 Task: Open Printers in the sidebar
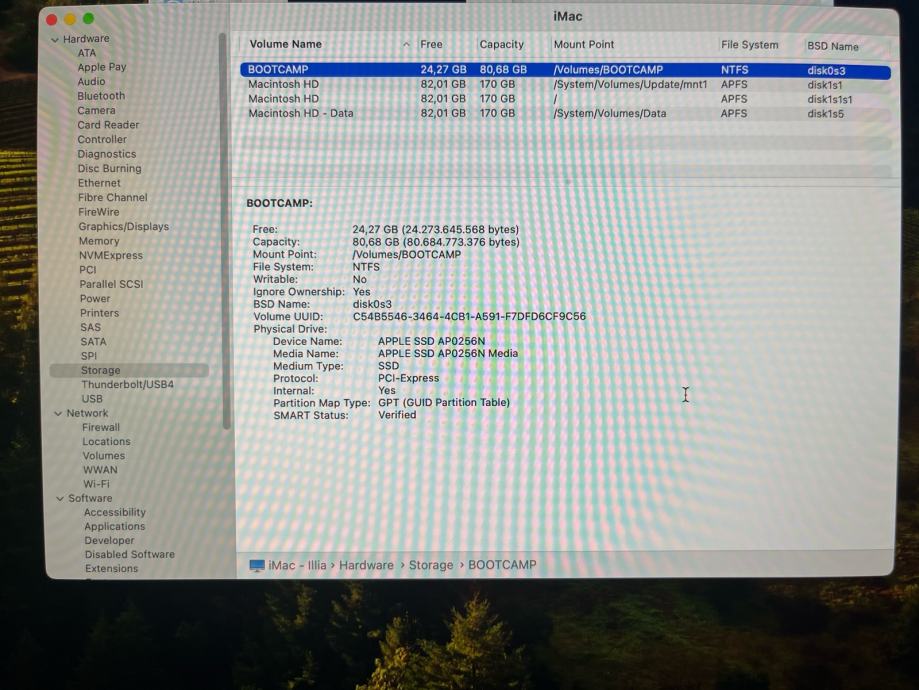pyautogui.click(x=100, y=313)
